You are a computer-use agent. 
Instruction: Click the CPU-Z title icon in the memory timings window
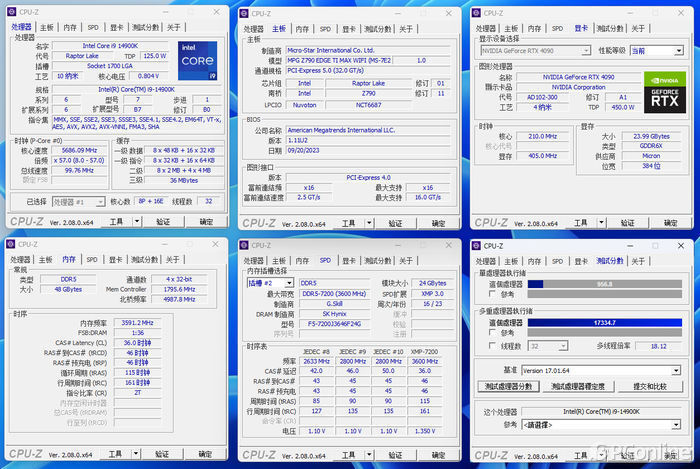click(x=11, y=244)
